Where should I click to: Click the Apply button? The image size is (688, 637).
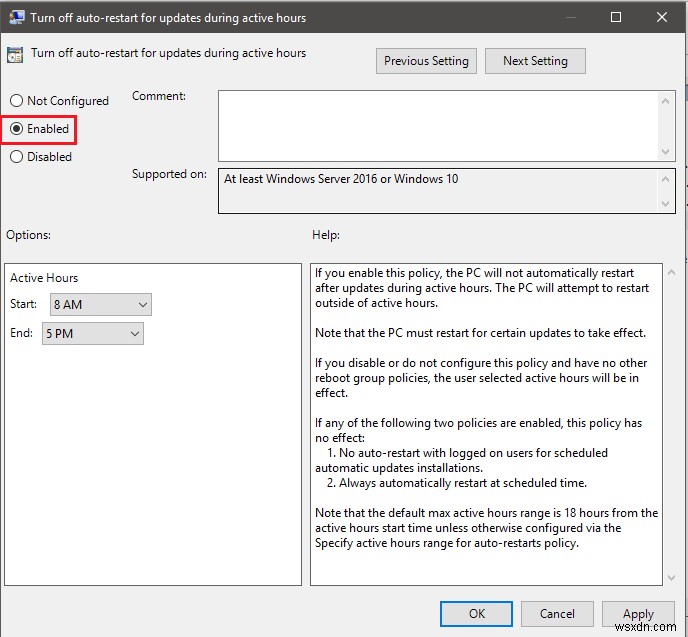(638, 613)
